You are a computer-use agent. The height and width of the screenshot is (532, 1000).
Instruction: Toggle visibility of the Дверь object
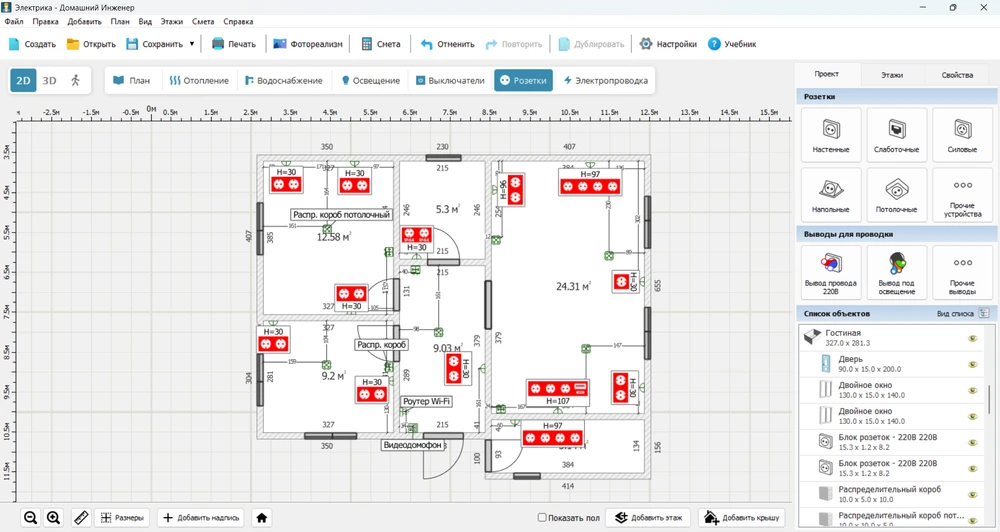(x=971, y=365)
